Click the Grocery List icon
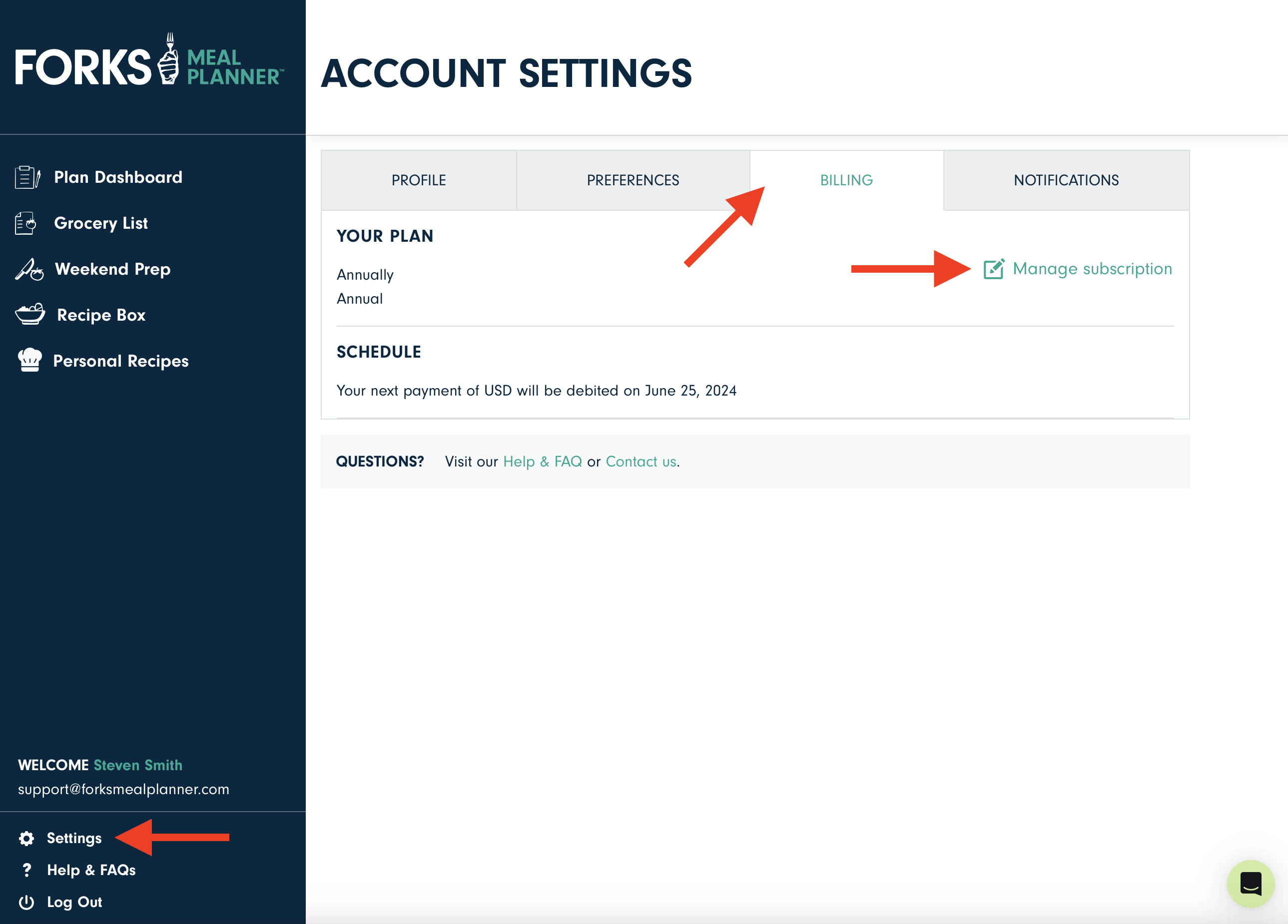 25,223
